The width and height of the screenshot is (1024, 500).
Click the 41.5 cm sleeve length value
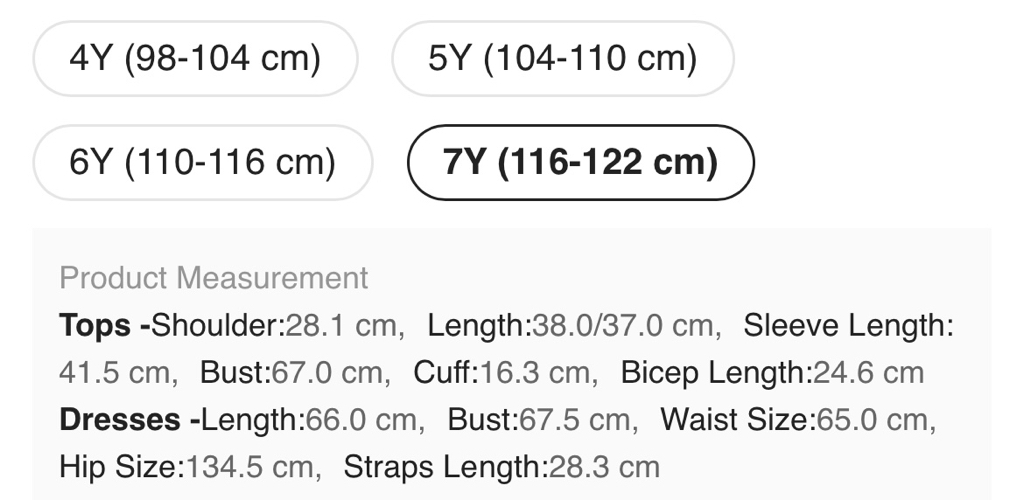coord(115,373)
